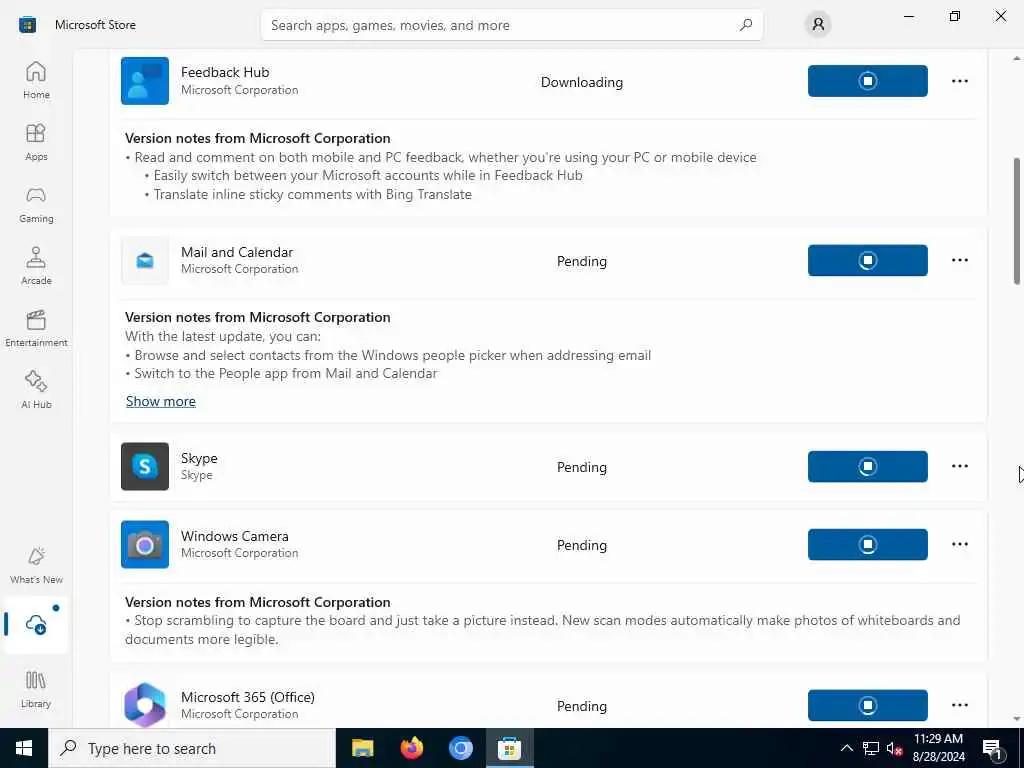Click the Microsoft 365 (Office) title
Viewport: 1024px width, 768px height.
[x=248, y=697]
